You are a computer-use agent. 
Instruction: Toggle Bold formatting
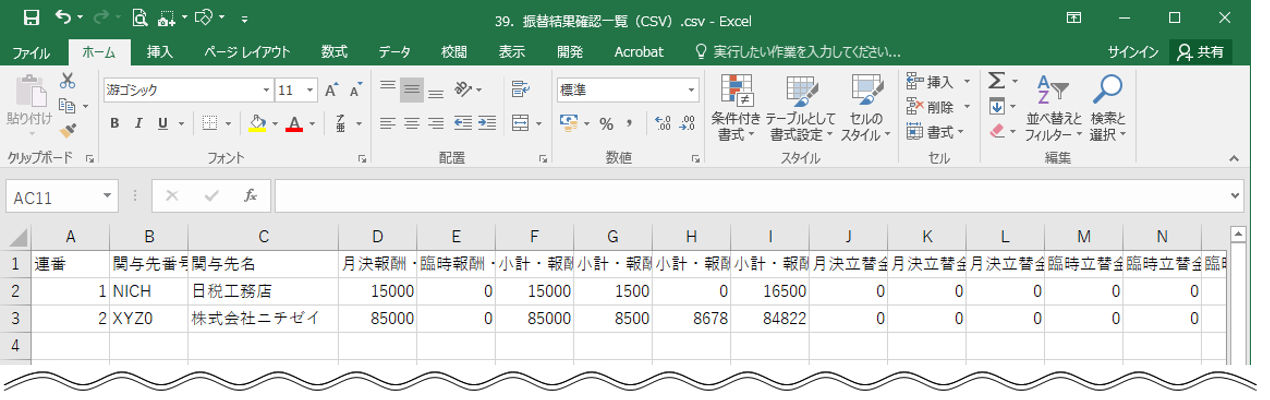(x=115, y=124)
